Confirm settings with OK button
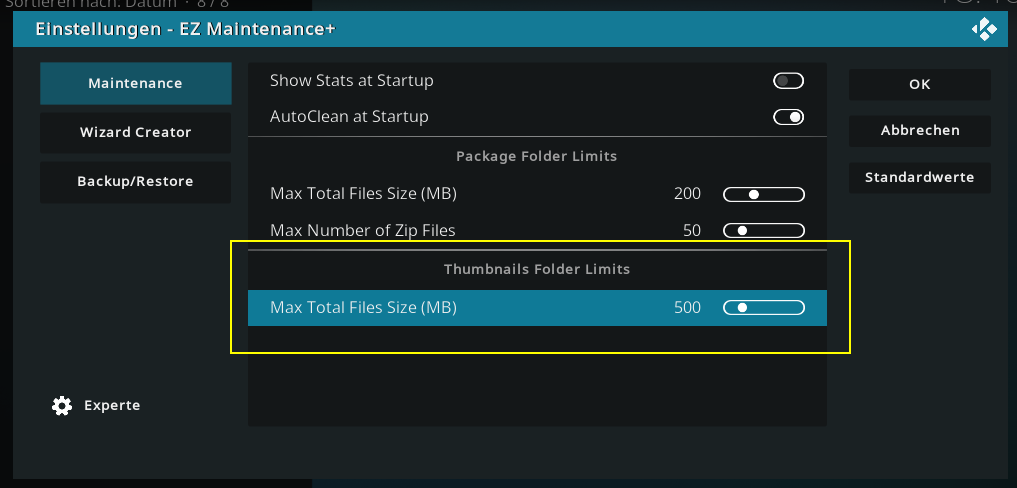Viewport: 1017px width, 488px height. coord(920,84)
